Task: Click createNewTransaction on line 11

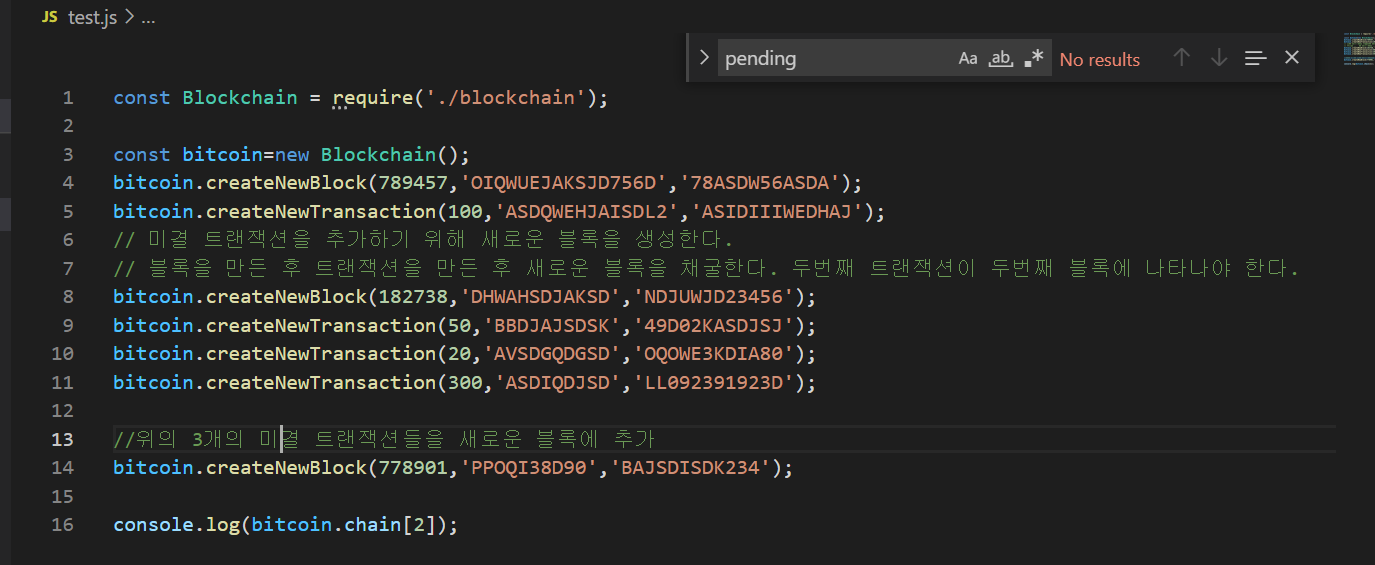Action: (x=321, y=383)
